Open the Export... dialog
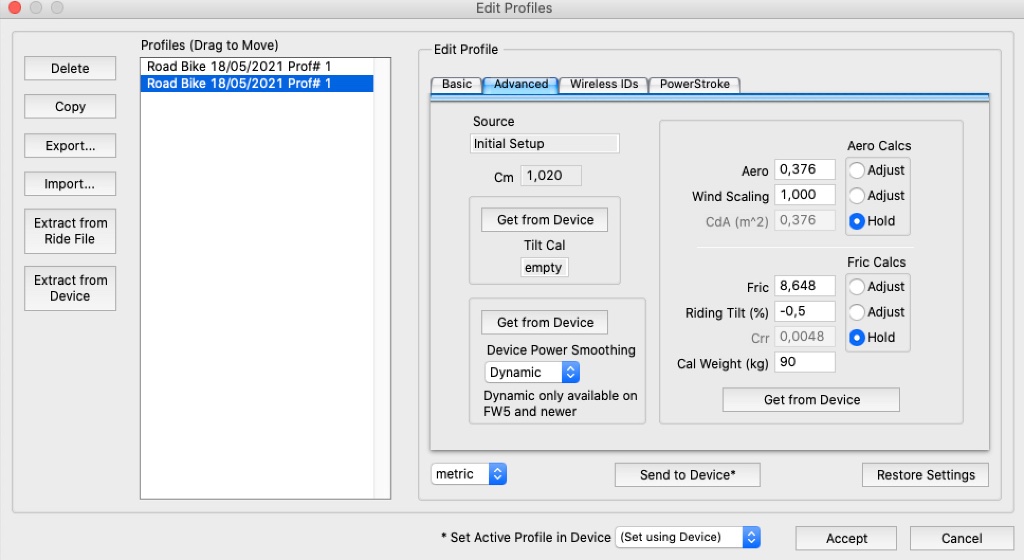Screen dimensions: 1024x560 [70, 146]
